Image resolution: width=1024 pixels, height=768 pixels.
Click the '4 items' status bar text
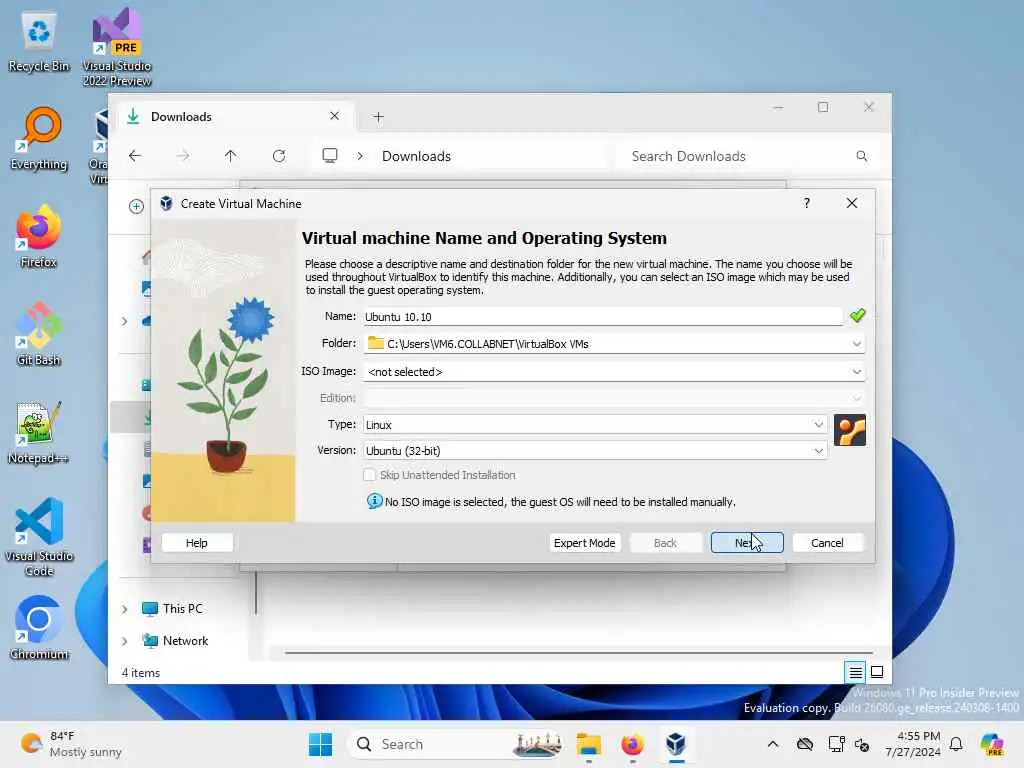tap(140, 673)
